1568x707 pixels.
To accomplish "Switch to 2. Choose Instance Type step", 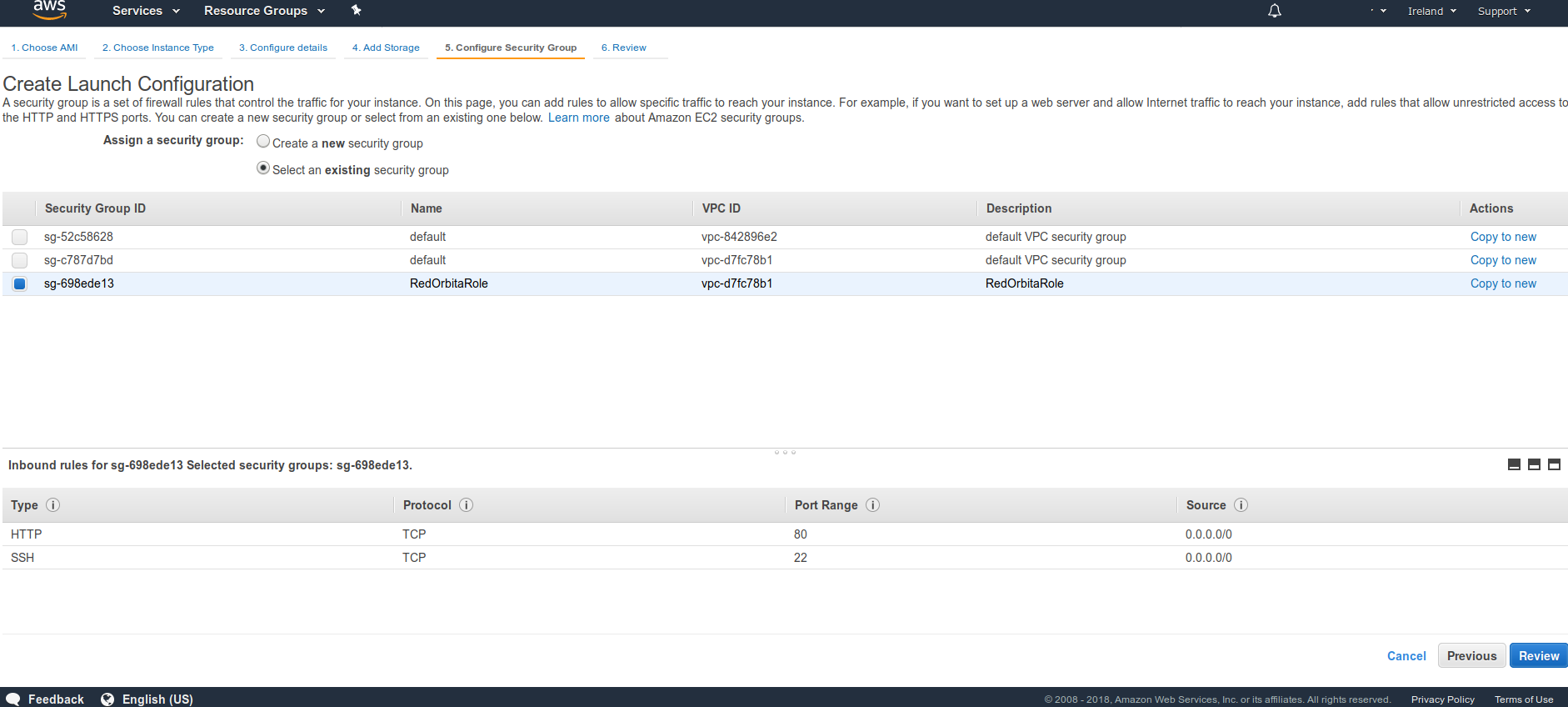I will [x=157, y=48].
